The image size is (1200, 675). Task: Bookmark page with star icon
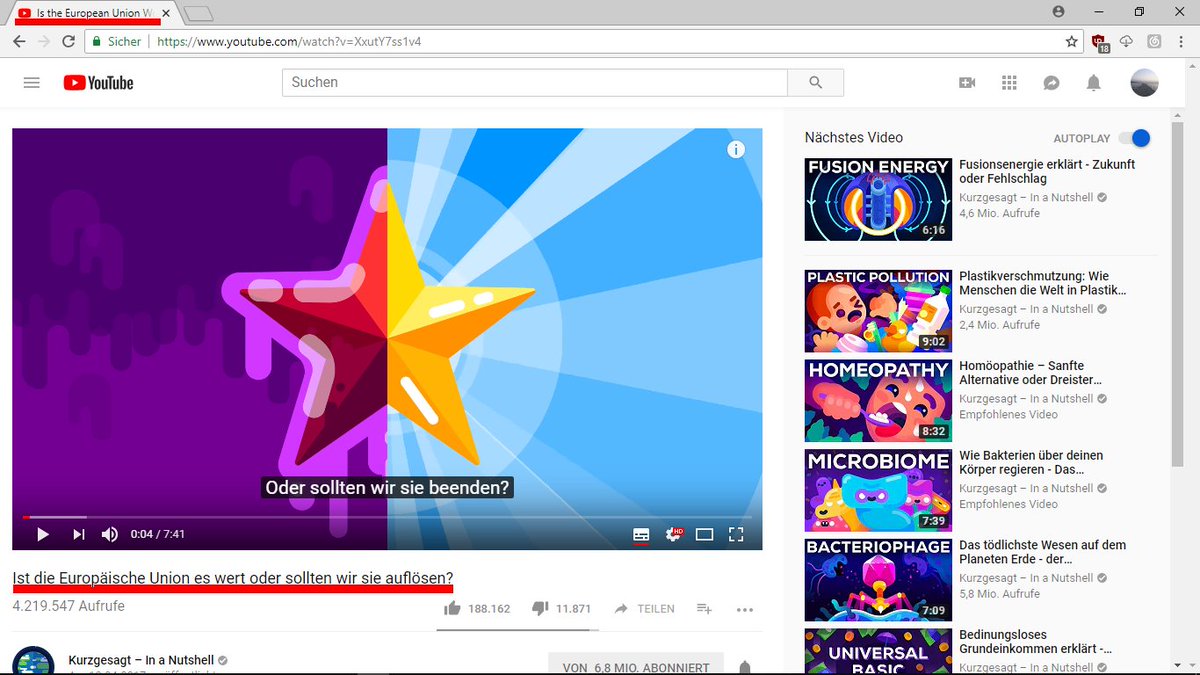1072,42
